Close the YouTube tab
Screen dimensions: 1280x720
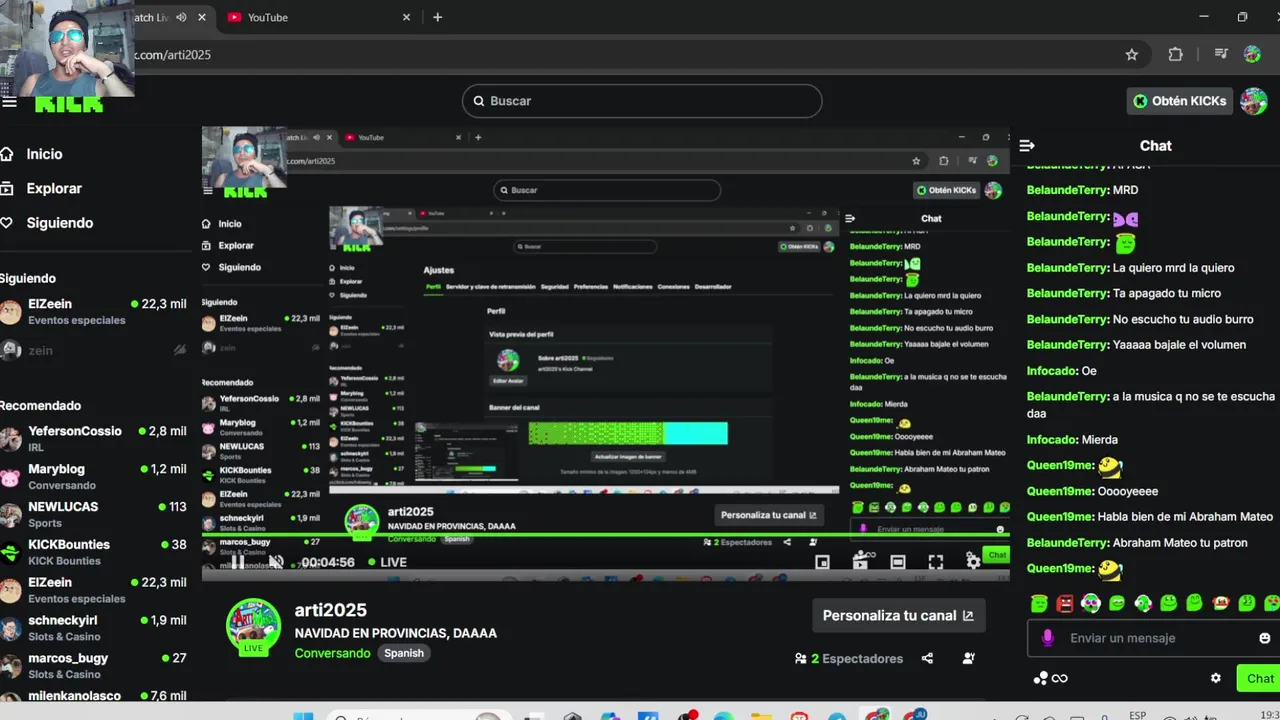pyautogui.click(x=407, y=17)
